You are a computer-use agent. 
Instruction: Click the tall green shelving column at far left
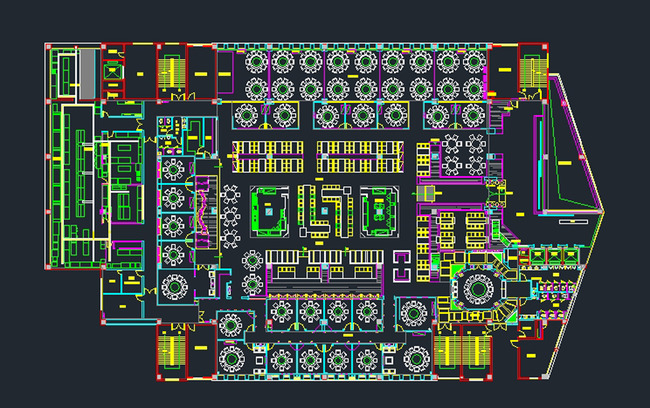click(x=55, y=185)
